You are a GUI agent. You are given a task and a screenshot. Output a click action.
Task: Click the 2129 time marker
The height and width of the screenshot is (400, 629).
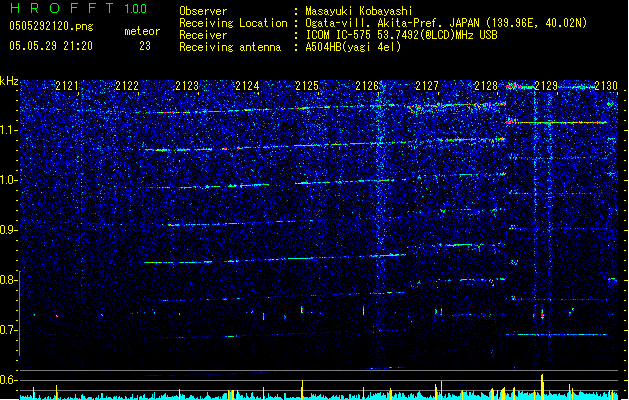pyautogui.click(x=546, y=86)
